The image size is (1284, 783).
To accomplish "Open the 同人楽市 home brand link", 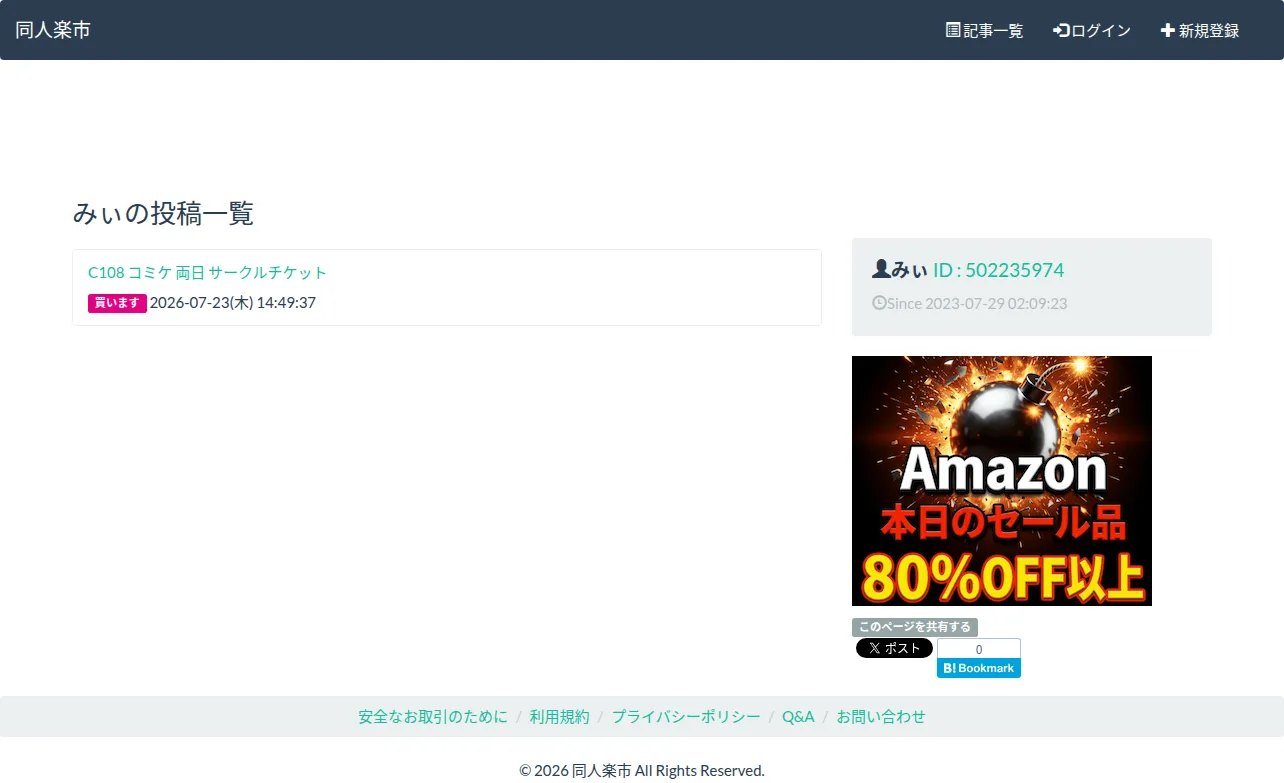I will [53, 30].
